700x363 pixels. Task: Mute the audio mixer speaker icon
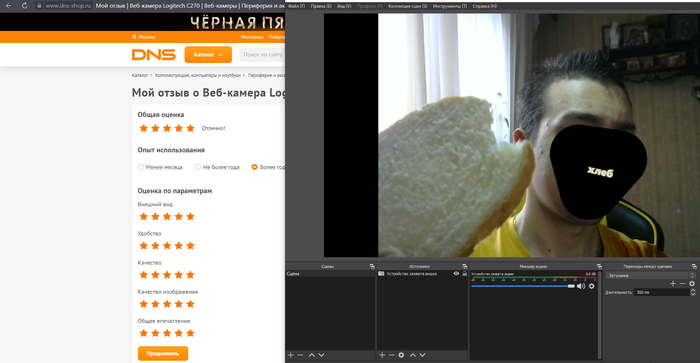581,286
